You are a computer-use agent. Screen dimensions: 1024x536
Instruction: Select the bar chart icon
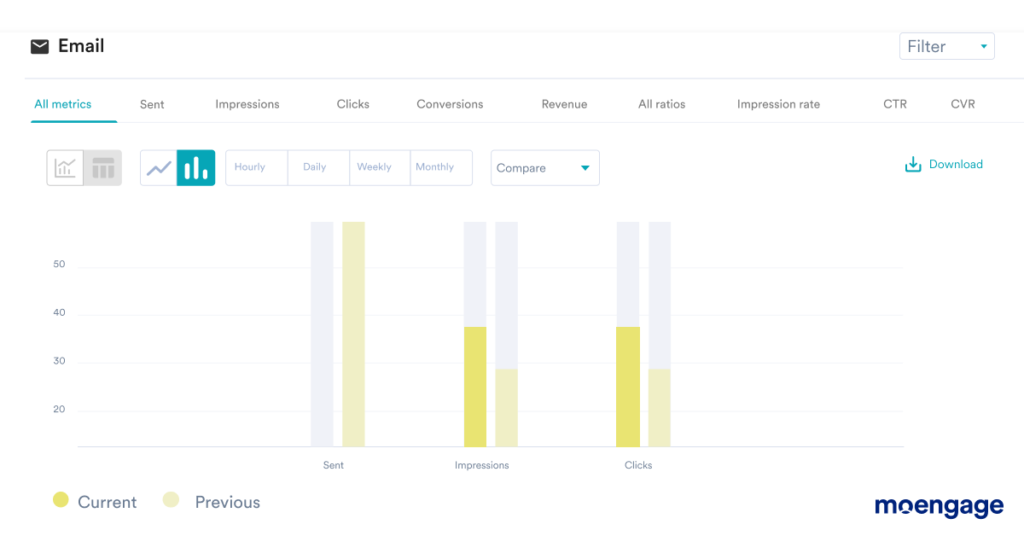click(196, 168)
